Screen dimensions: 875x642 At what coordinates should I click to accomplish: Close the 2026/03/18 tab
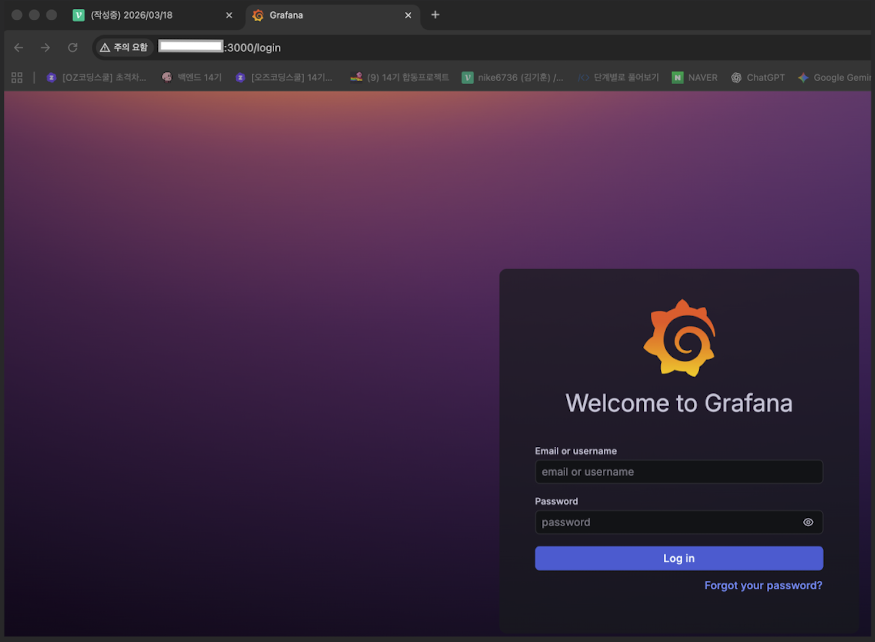point(229,15)
